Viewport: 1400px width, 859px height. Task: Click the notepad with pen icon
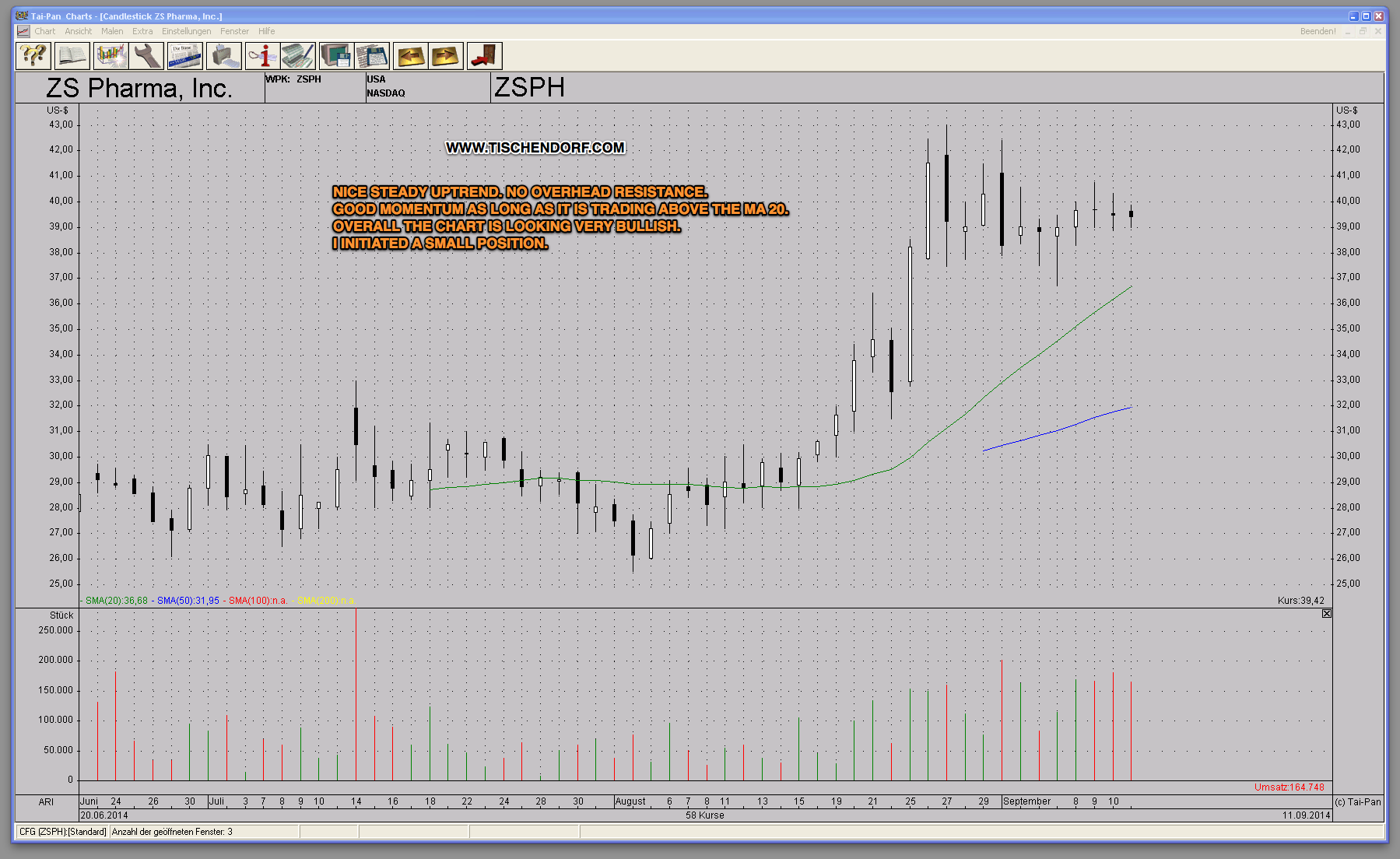click(298, 56)
